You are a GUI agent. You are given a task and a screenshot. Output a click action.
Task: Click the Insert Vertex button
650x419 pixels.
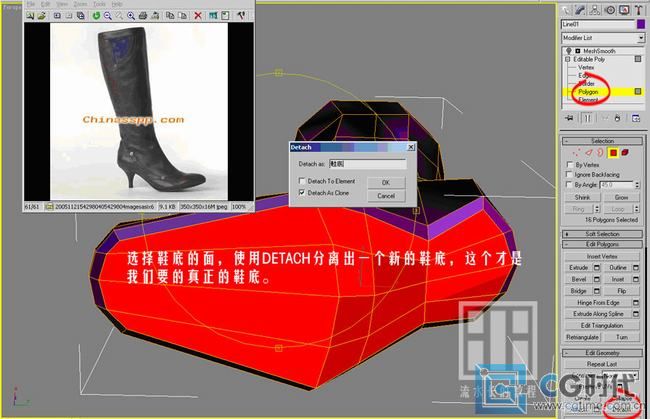click(602, 256)
